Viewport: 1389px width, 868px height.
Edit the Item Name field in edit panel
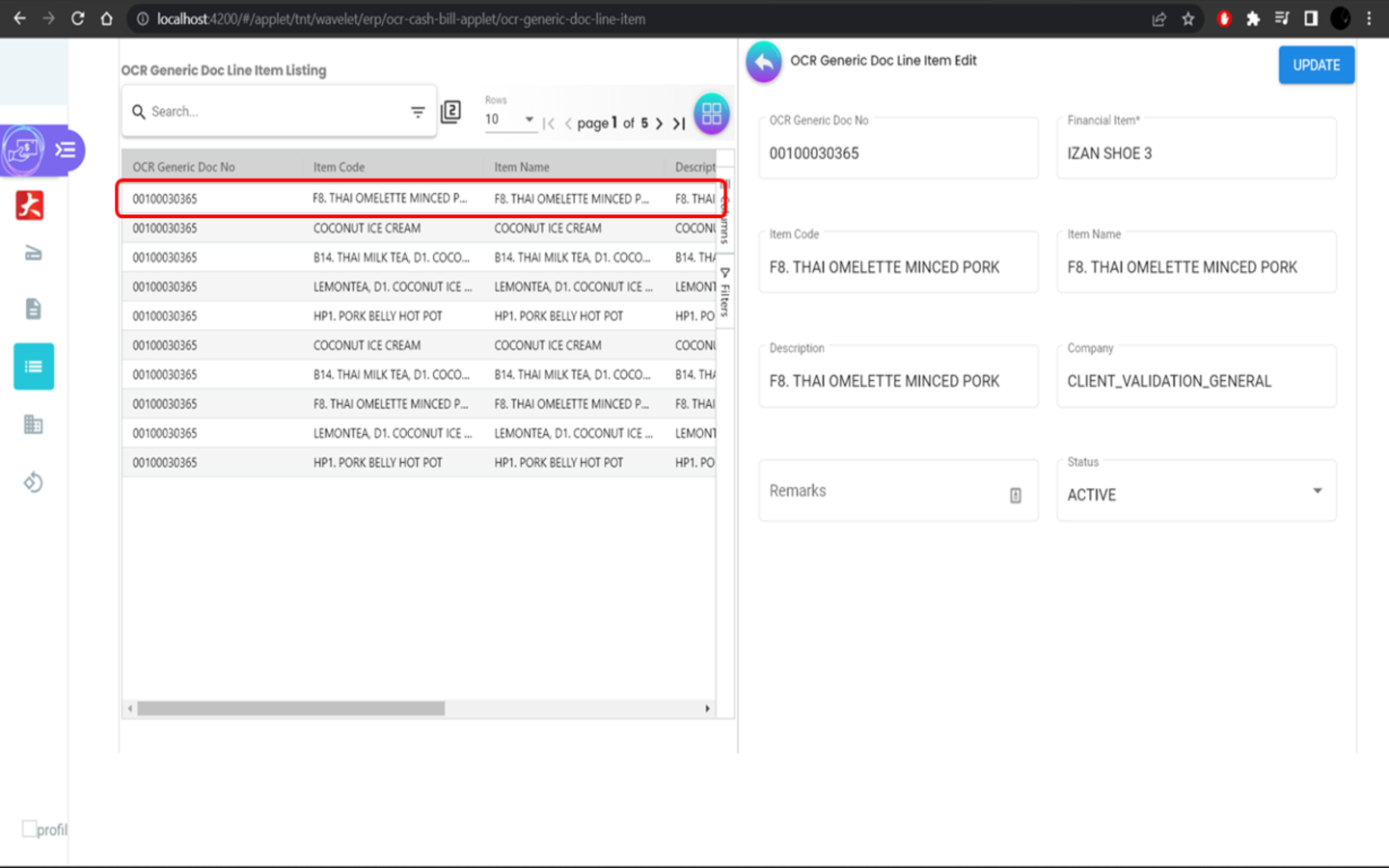coord(1196,262)
